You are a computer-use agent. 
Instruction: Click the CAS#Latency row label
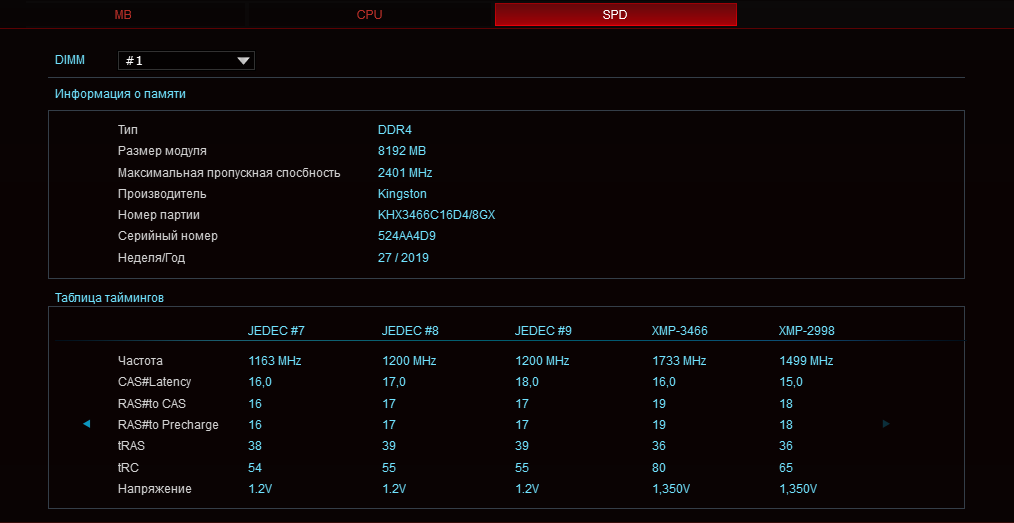pyautogui.click(x=155, y=382)
